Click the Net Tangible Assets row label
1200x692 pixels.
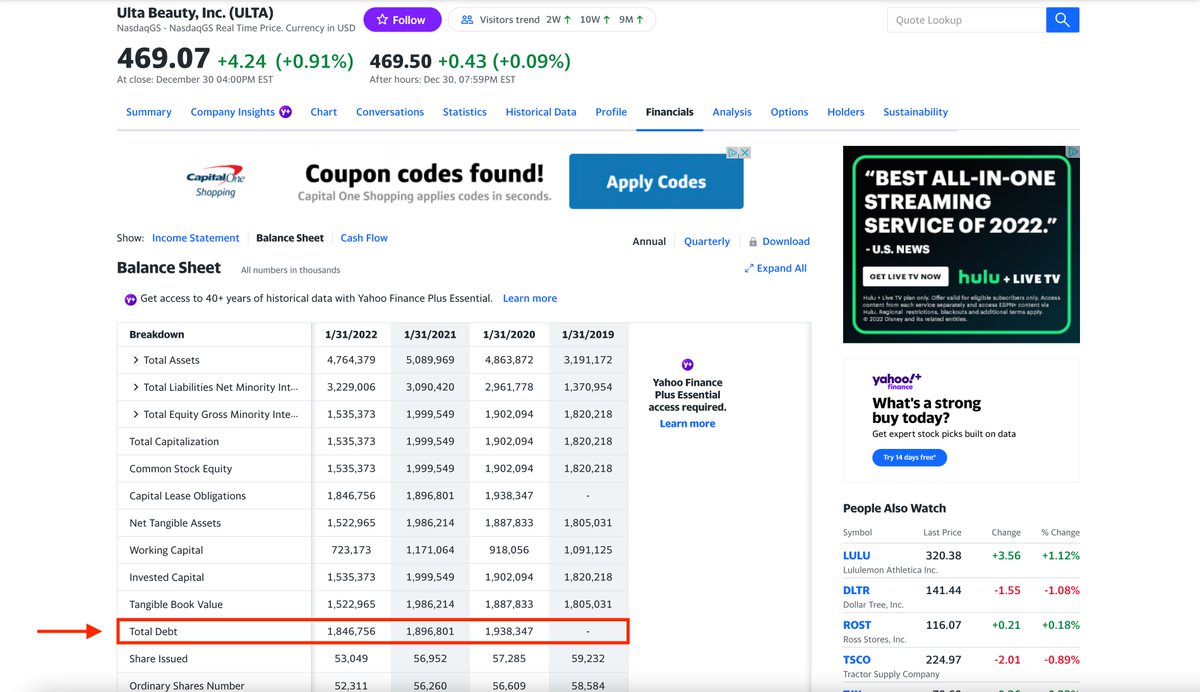pyautogui.click(x=175, y=523)
